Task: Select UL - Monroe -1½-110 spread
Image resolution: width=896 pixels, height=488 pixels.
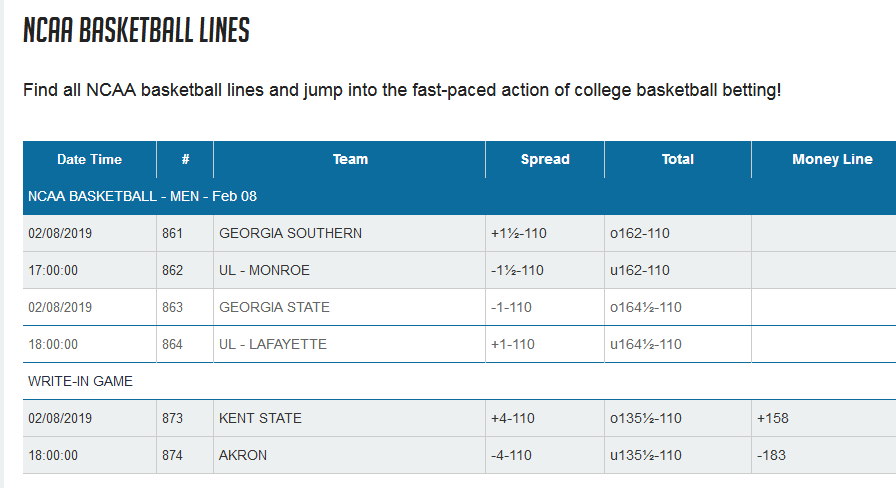Action: click(x=517, y=270)
